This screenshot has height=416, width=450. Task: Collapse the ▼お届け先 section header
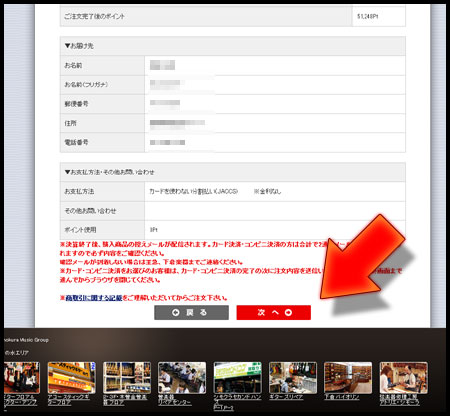[233, 46]
